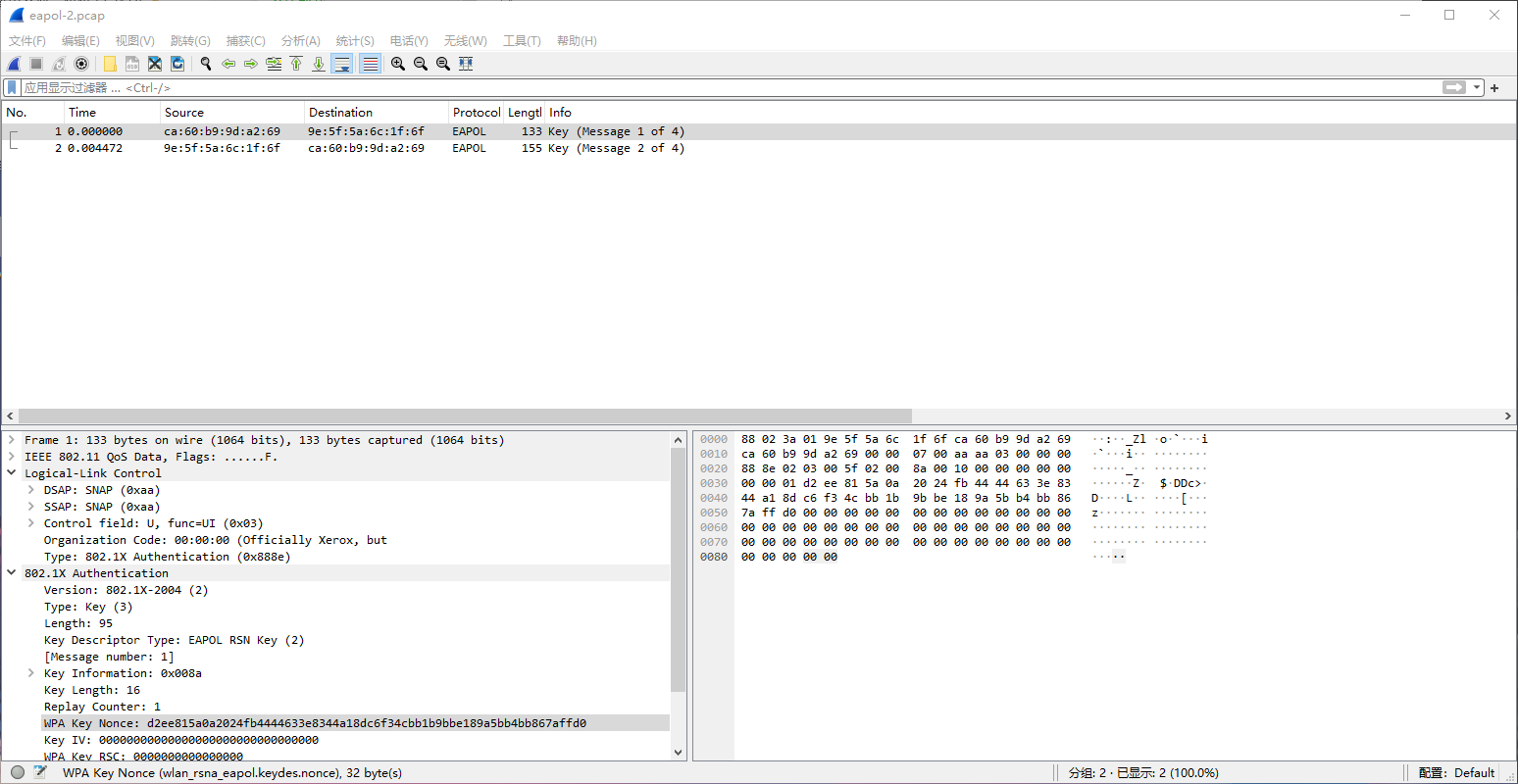The width and height of the screenshot is (1518, 784).
Task: Close the capture file icon
Action: [x=155, y=64]
